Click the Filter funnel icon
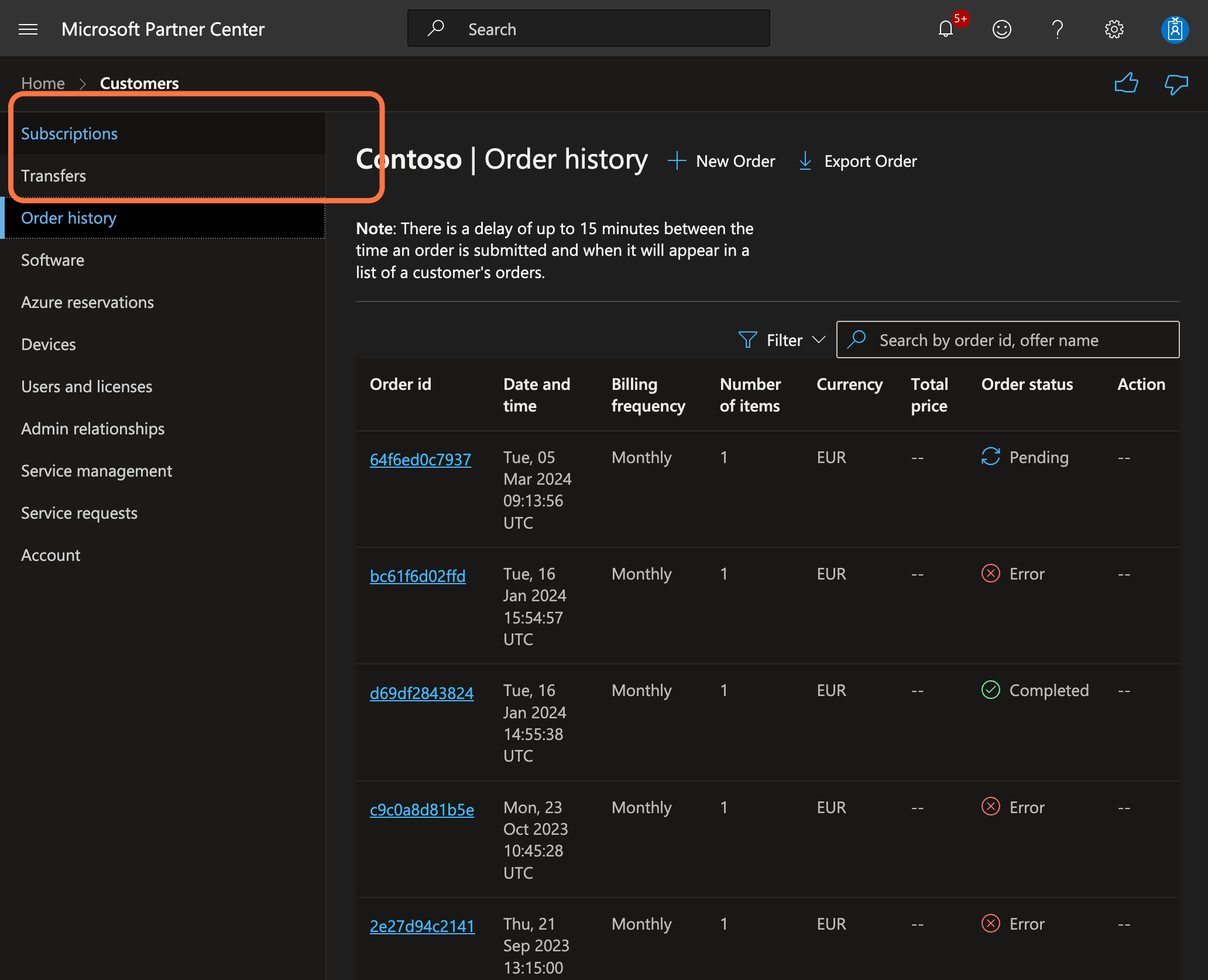1208x980 pixels. 747,340
